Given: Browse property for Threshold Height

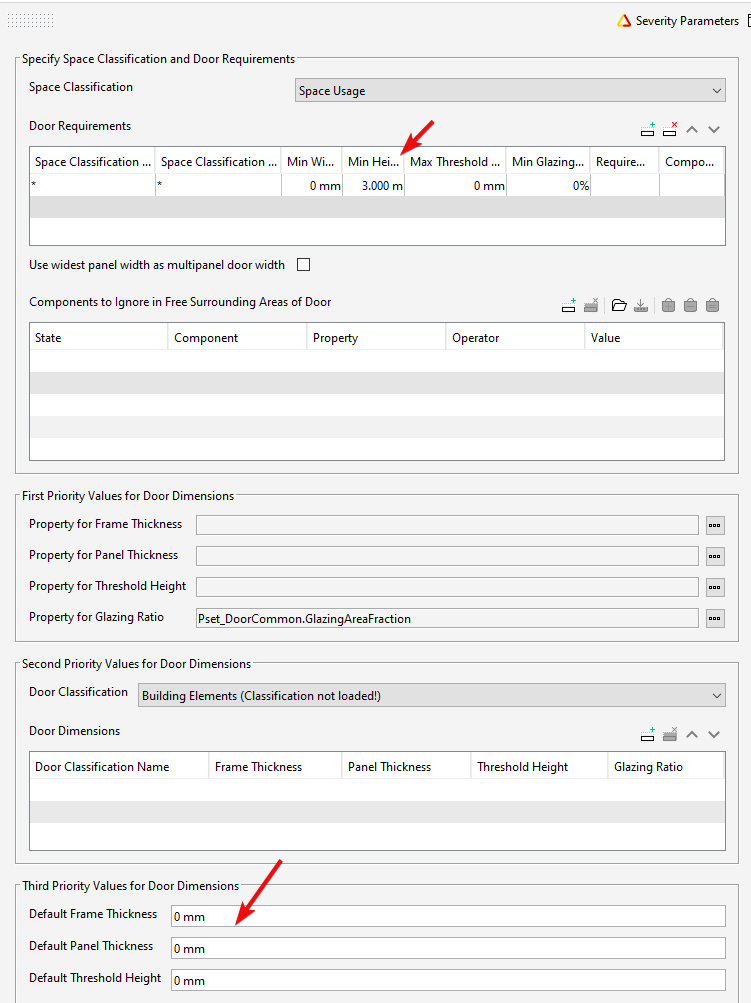Looking at the screenshot, I should [715, 587].
